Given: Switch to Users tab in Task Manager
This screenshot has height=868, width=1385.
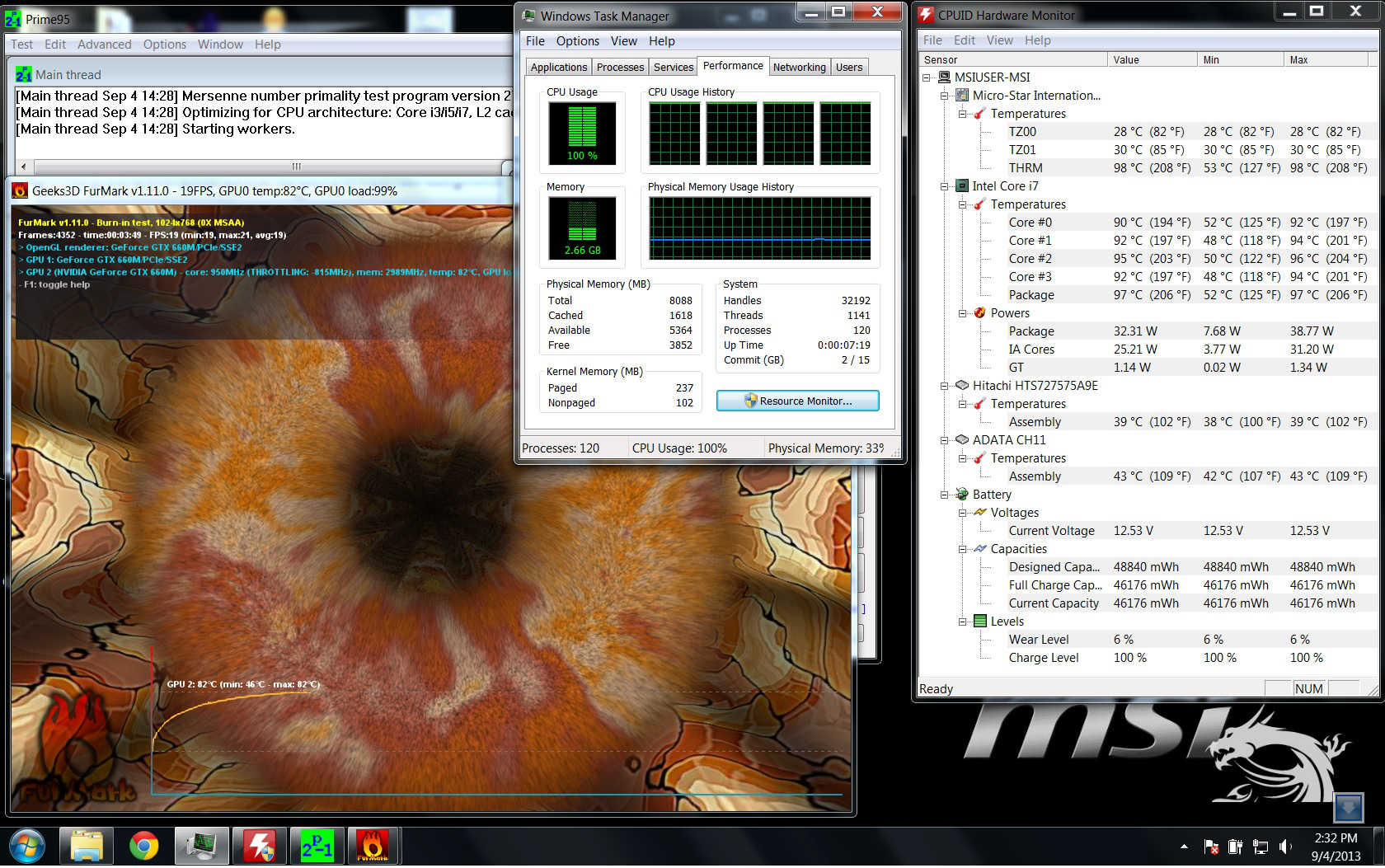Looking at the screenshot, I should point(849,68).
